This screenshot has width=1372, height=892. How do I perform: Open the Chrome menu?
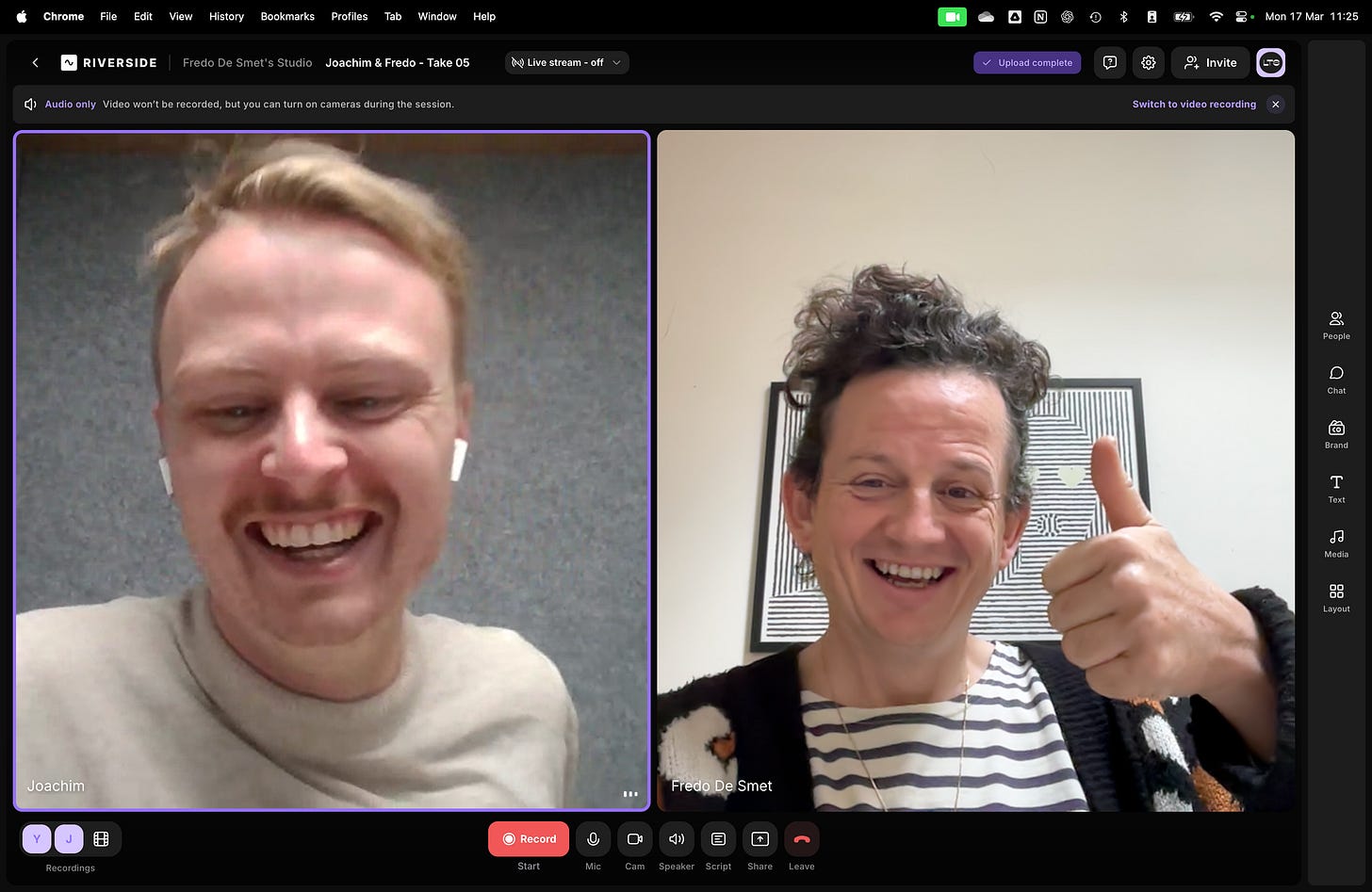tap(63, 16)
